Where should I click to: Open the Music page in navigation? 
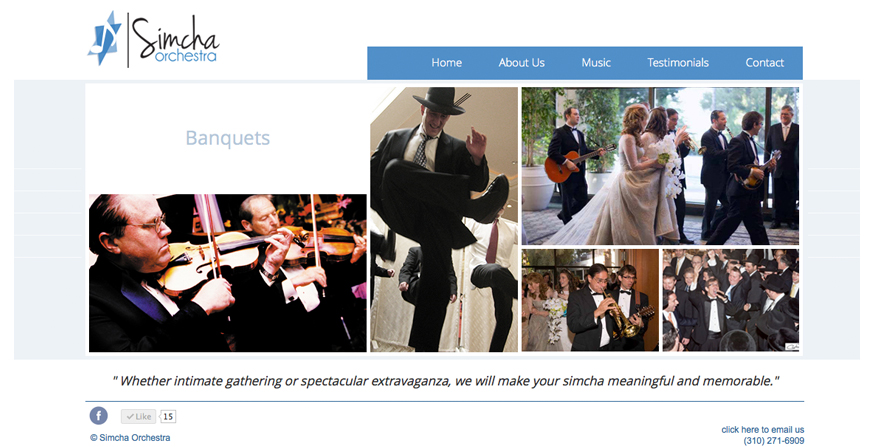coord(596,63)
